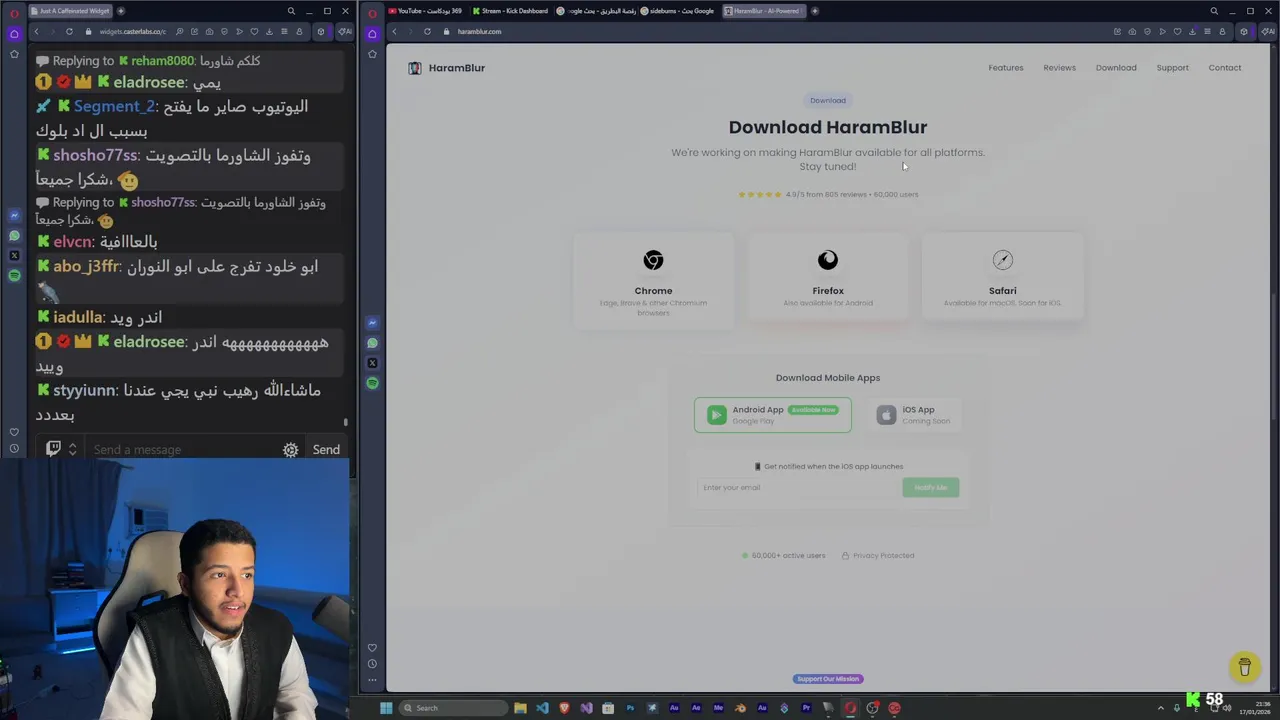Image resolution: width=1280 pixels, height=720 pixels.
Task: Open the Messenger sidebar icon in right window
Action: point(372,323)
